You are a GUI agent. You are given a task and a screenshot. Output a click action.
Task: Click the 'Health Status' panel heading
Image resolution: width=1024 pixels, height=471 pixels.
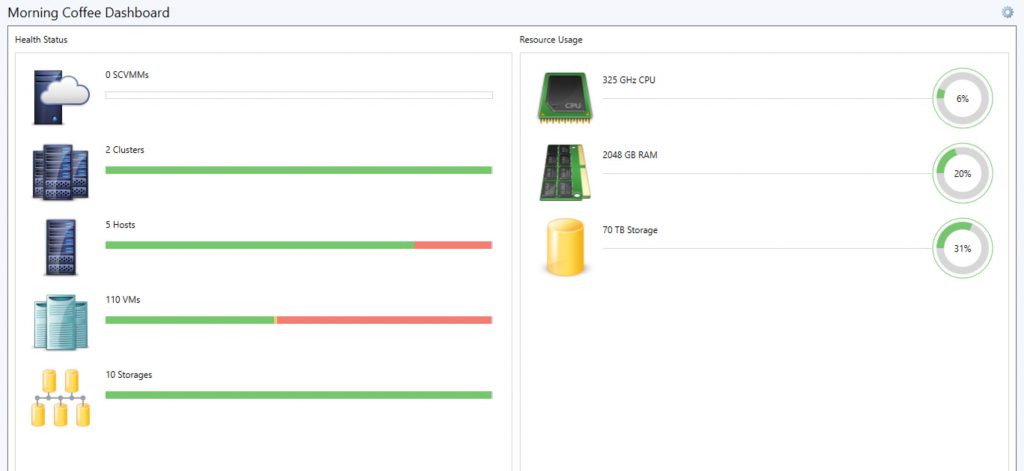[x=41, y=40]
